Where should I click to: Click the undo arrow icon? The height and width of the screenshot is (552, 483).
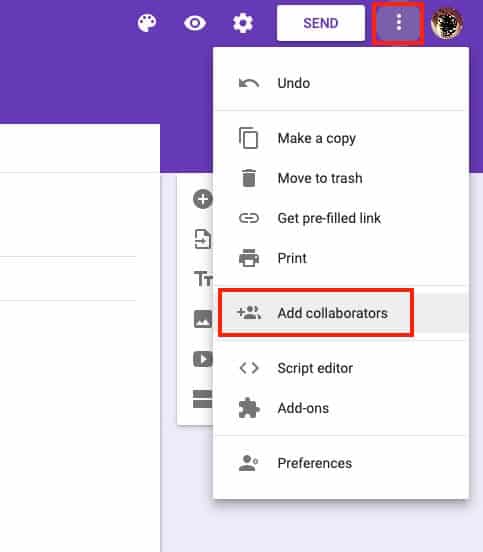pyautogui.click(x=249, y=83)
